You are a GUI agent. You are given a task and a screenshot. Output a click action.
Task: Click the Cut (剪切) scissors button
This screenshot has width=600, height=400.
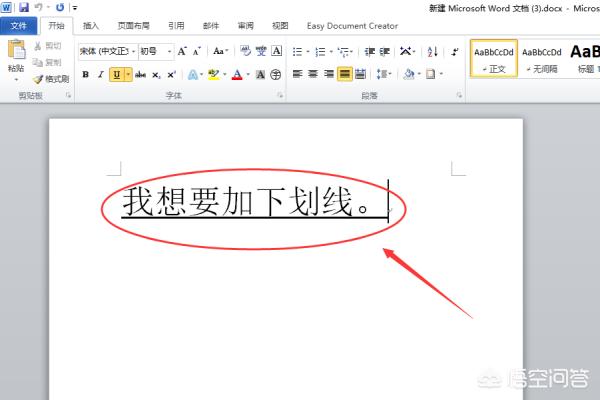click(47, 46)
